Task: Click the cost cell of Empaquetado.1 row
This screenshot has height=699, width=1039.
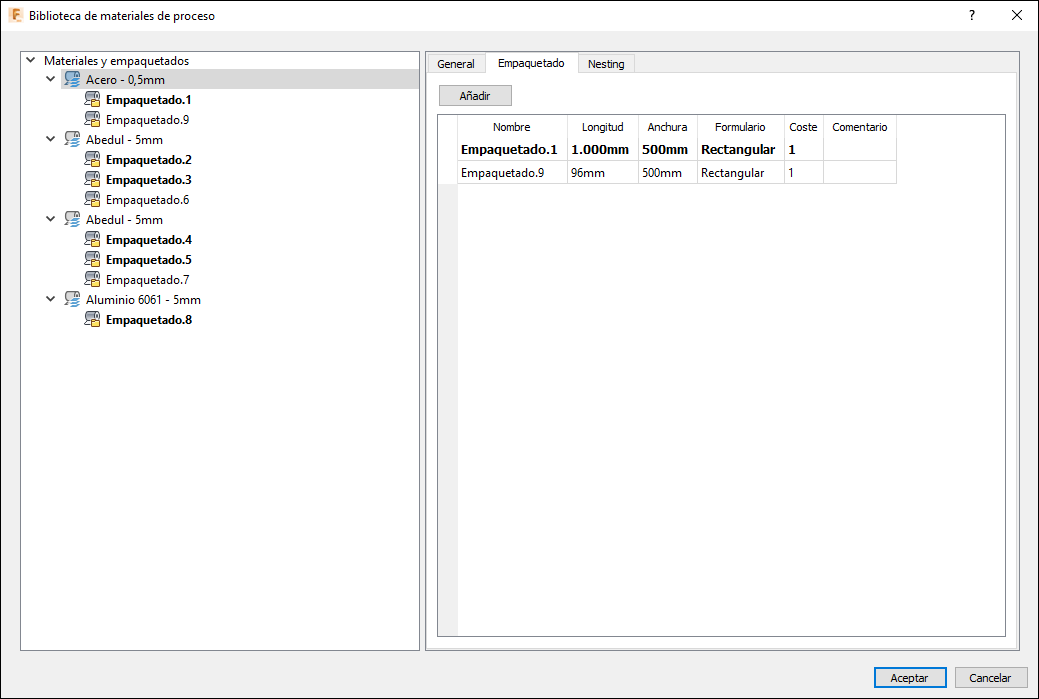Action: [804, 150]
